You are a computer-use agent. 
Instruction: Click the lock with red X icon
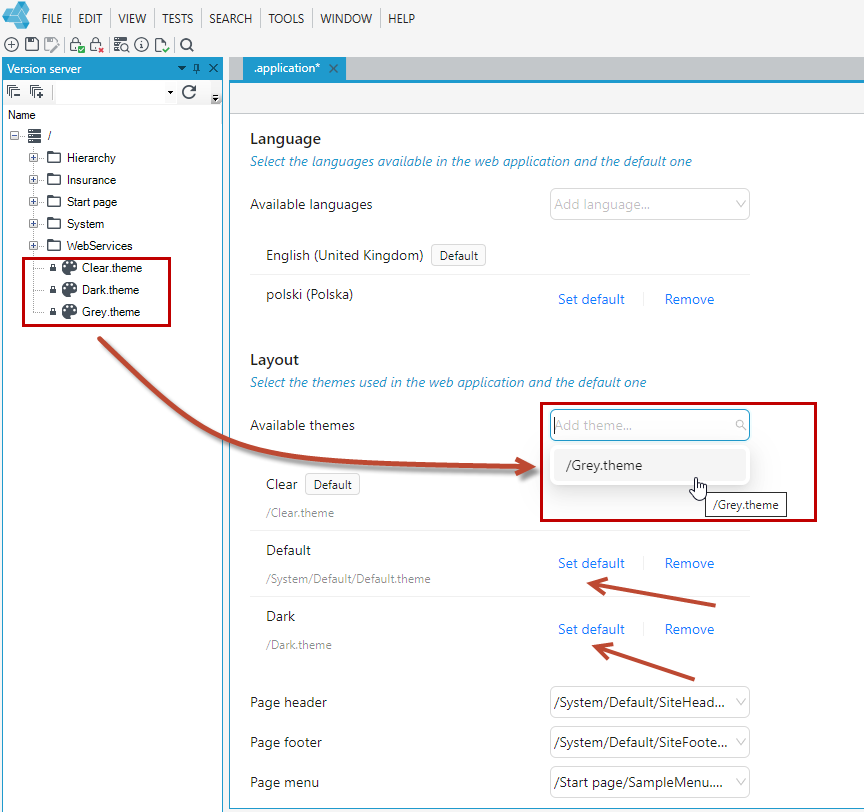(96, 45)
